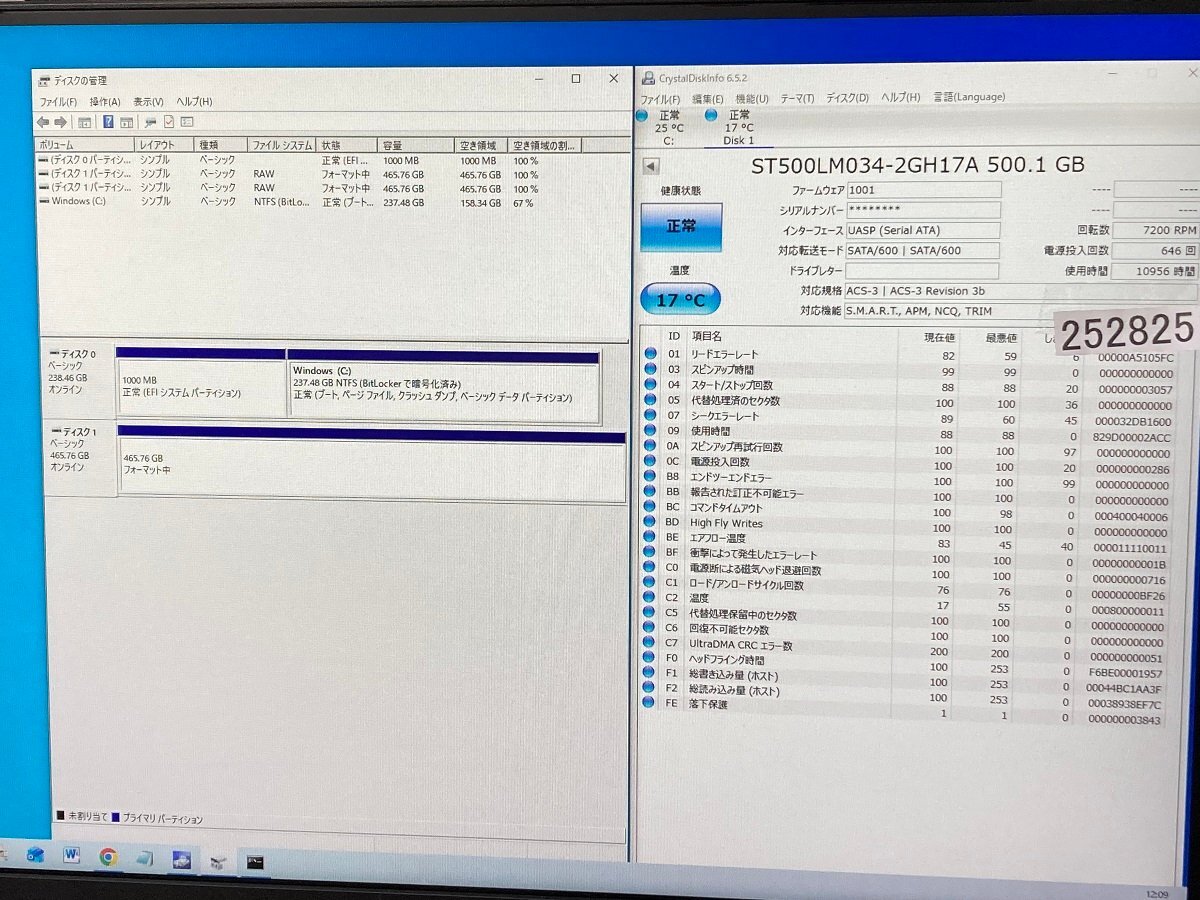Click the 10956 時間 power-on hours field
1200x900 pixels.
pos(1155,271)
